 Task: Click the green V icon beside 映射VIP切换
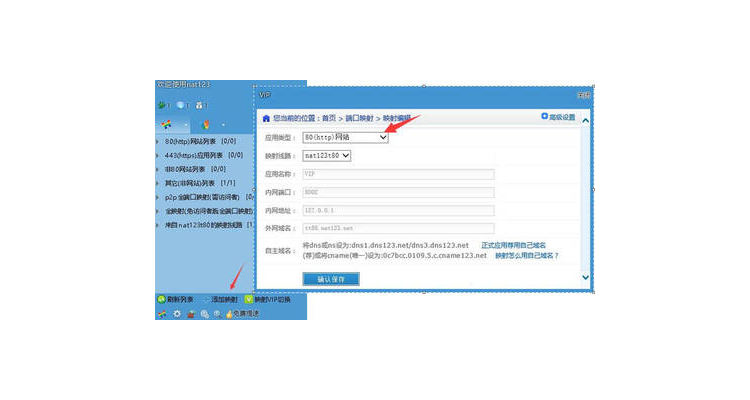[249, 300]
